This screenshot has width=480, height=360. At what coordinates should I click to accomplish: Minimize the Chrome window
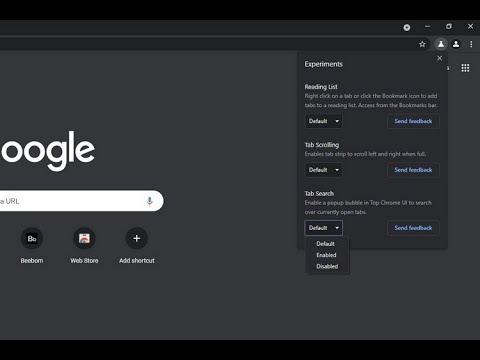point(427,26)
